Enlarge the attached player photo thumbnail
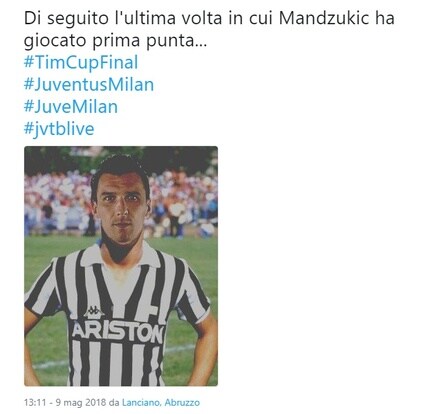433x414 pixels. [x=121, y=266]
